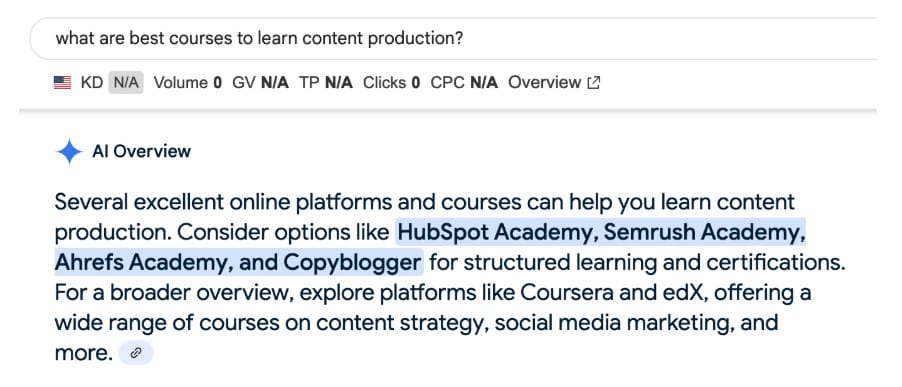
Task: Open the Ahrefs Overview link
Action: click(x=554, y=83)
